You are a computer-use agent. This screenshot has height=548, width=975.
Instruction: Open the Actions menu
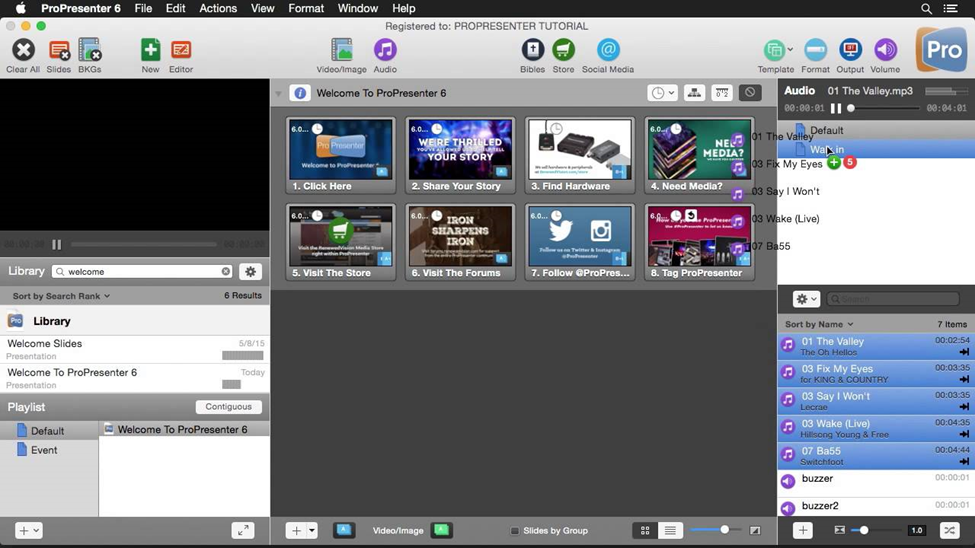click(x=218, y=9)
